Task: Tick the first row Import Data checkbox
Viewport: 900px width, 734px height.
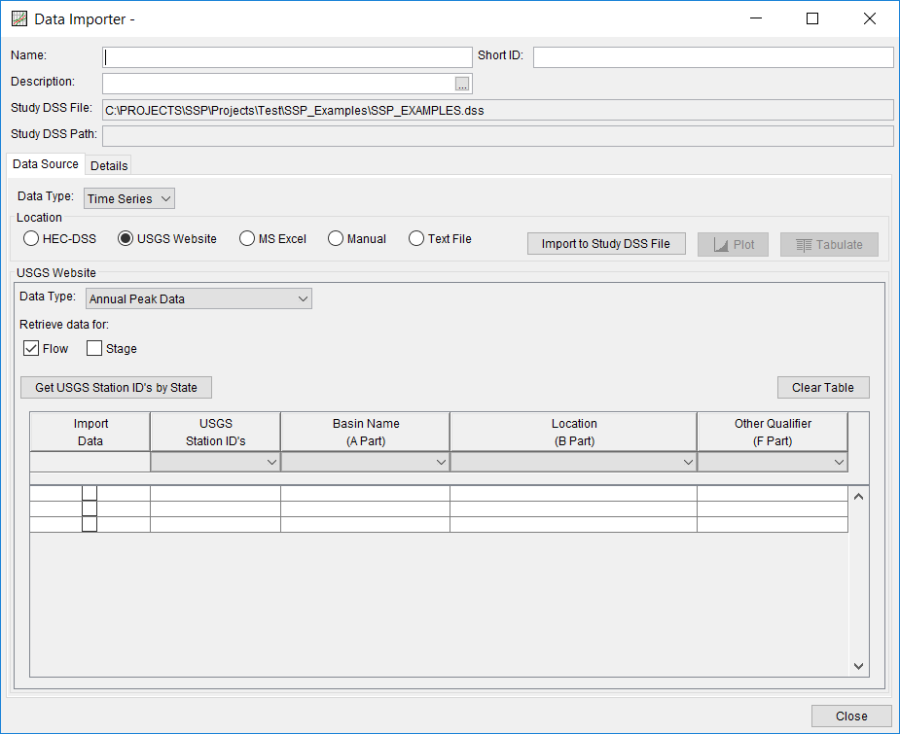Action: point(90,494)
